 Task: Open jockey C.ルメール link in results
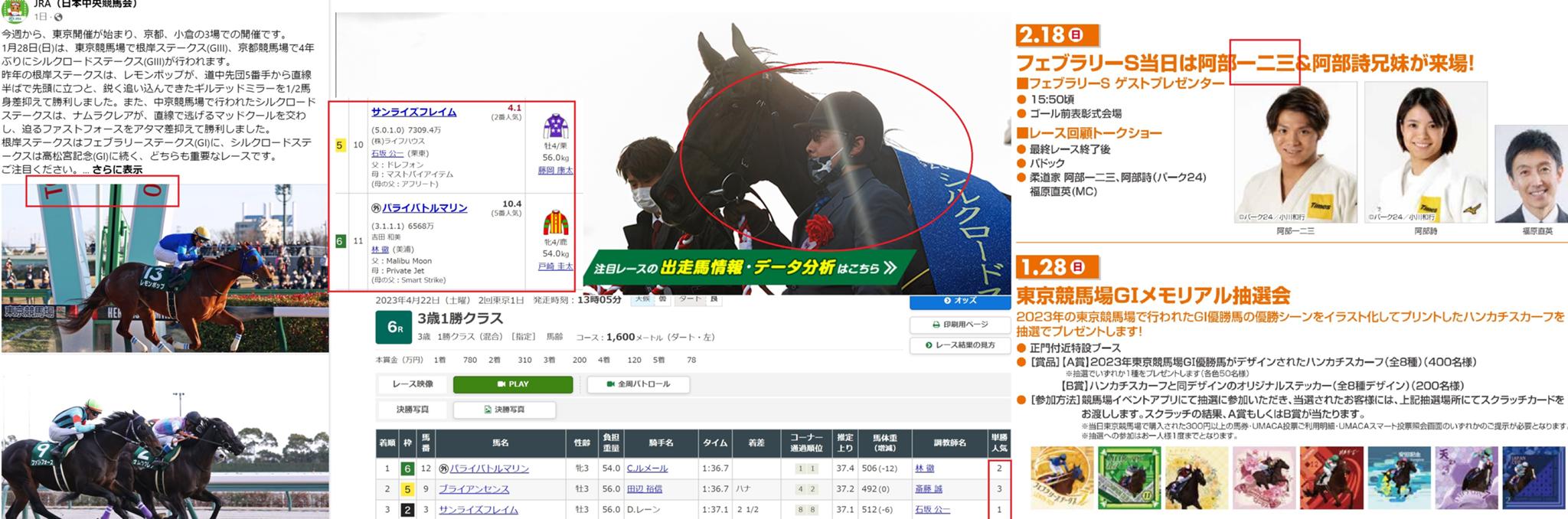tap(647, 468)
